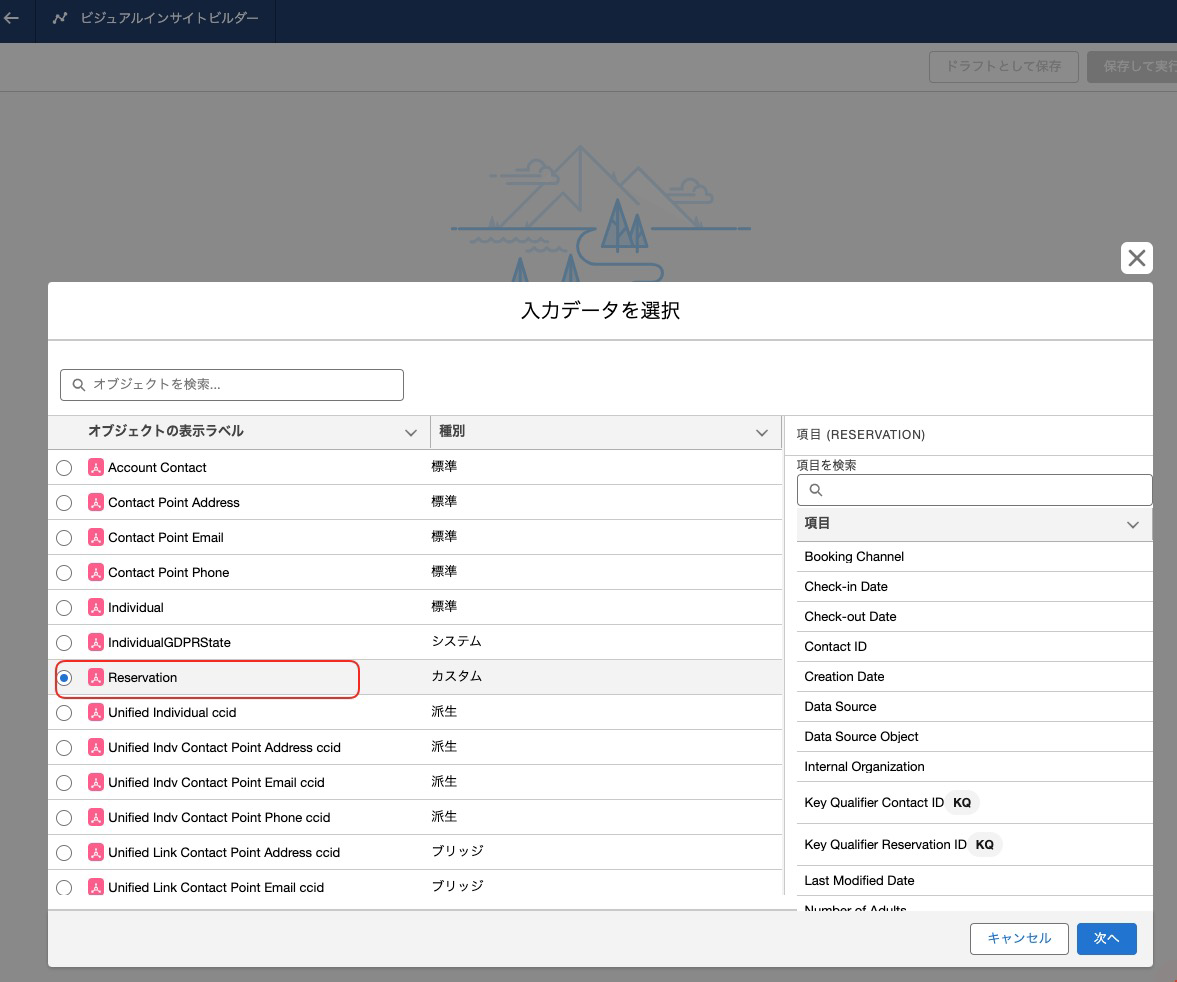Screen dimensions: 1177x982
Task: Select the Contact Point Email radio button
Action: coord(65,538)
